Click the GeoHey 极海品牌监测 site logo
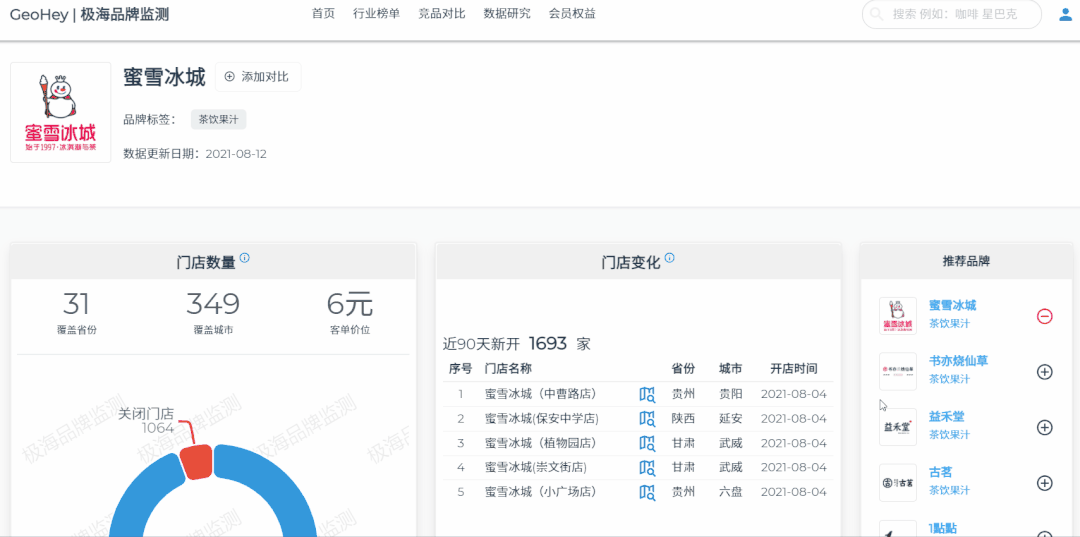This screenshot has width=1080, height=537. [x=90, y=14]
